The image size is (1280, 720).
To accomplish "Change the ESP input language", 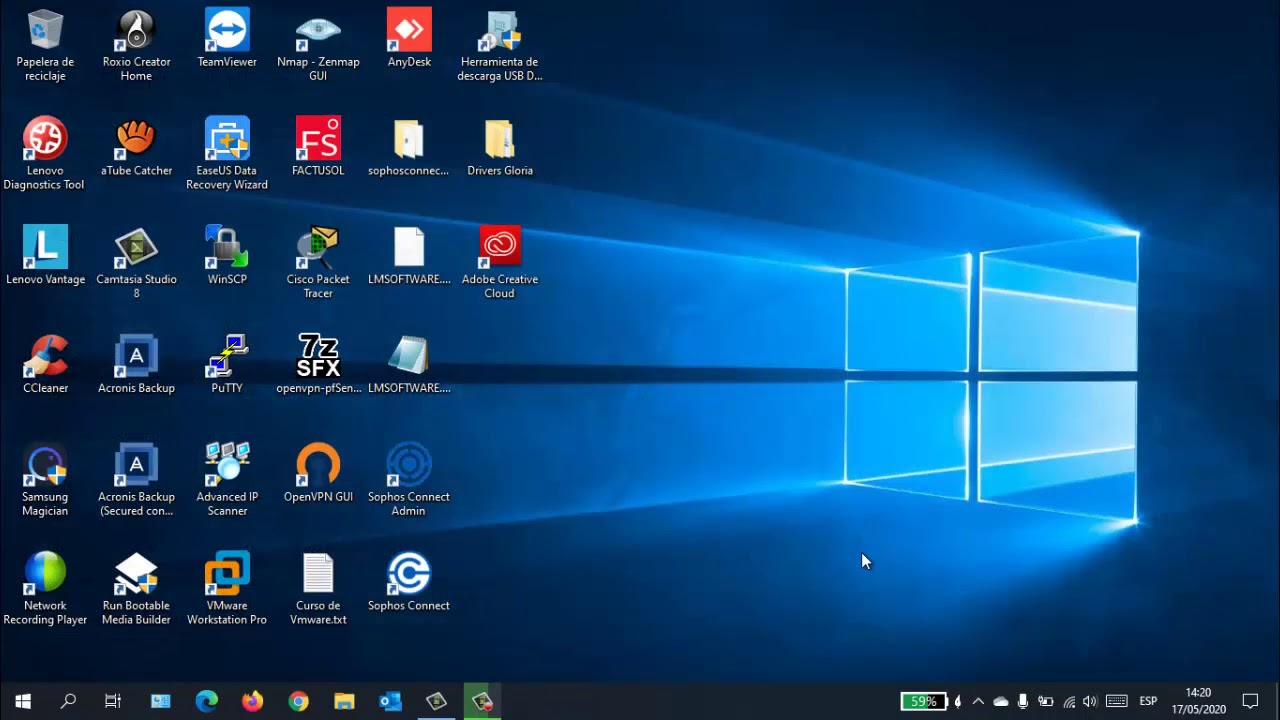I will coord(1148,701).
